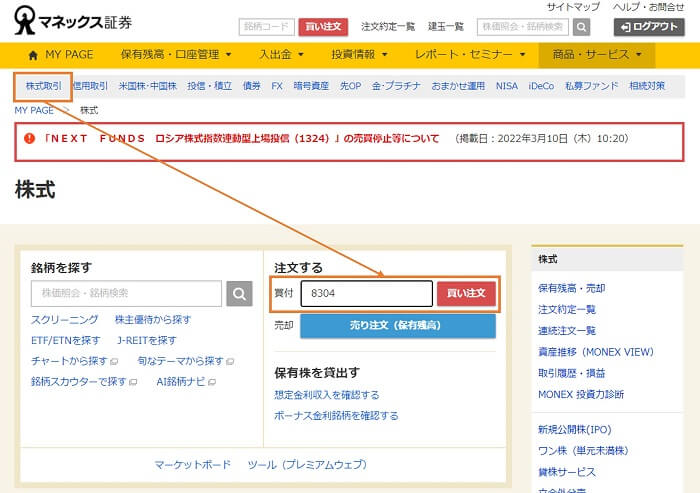The width and height of the screenshot is (700, 493).
Task: Select the 債券 tab
Action: tap(252, 86)
